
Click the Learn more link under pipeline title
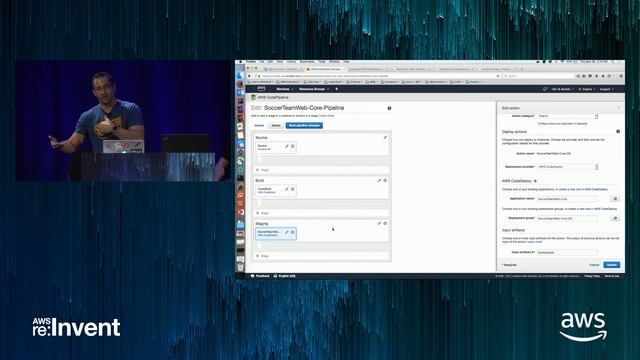(x=327, y=116)
